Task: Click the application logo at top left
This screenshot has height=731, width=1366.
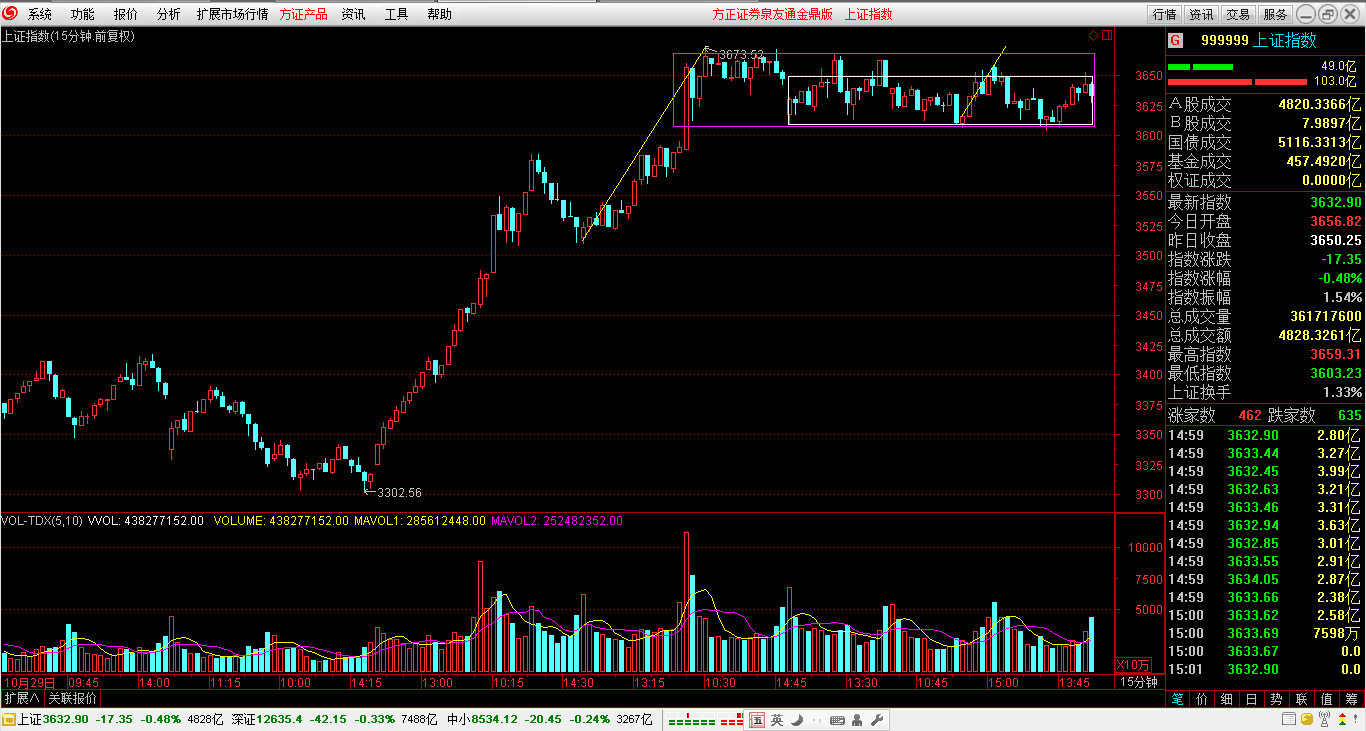Action: pyautogui.click(x=10, y=14)
